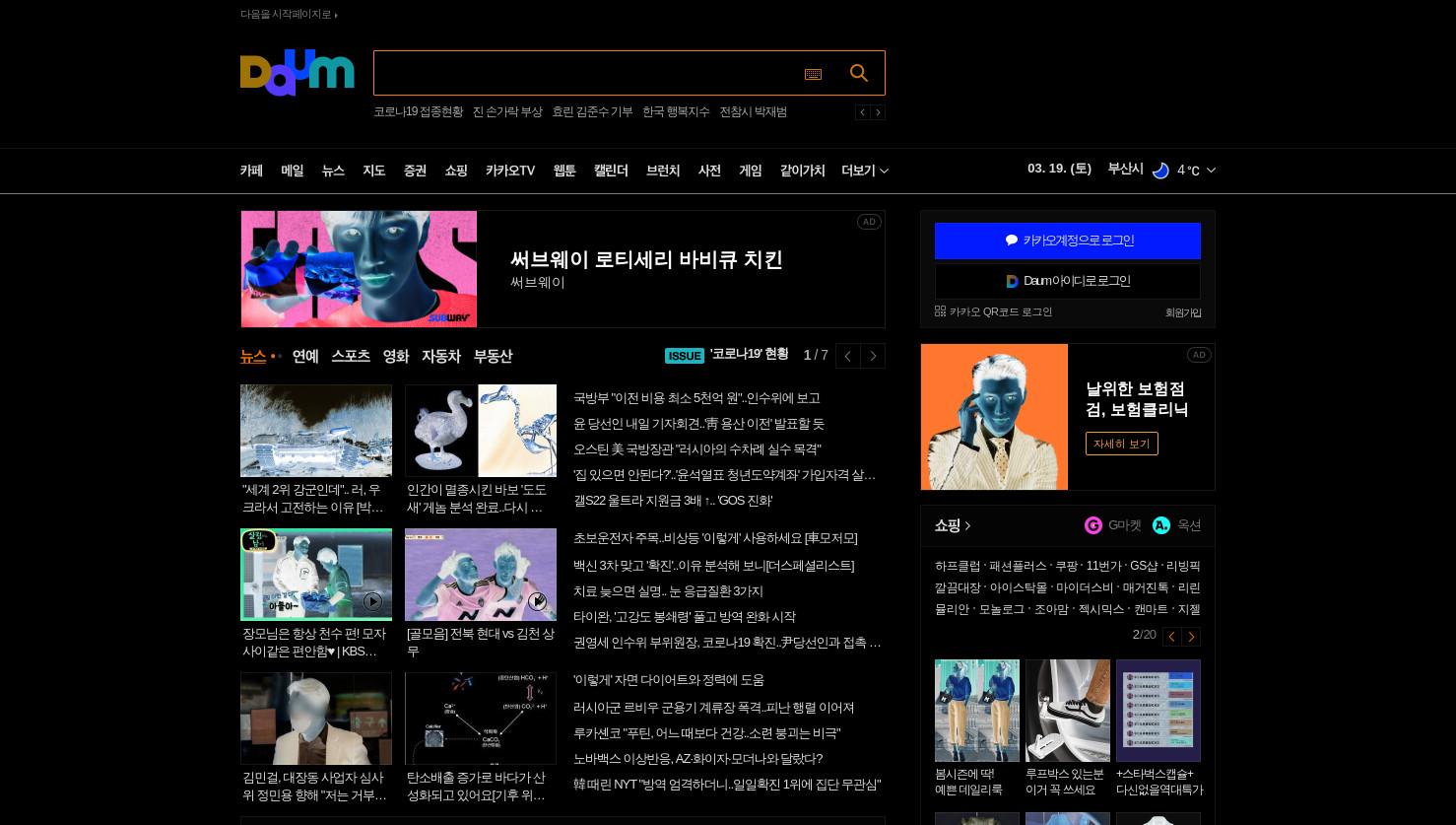Open the 스타벅스캡슐 product thumbnail
The height and width of the screenshot is (825, 1456).
coord(1158,711)
